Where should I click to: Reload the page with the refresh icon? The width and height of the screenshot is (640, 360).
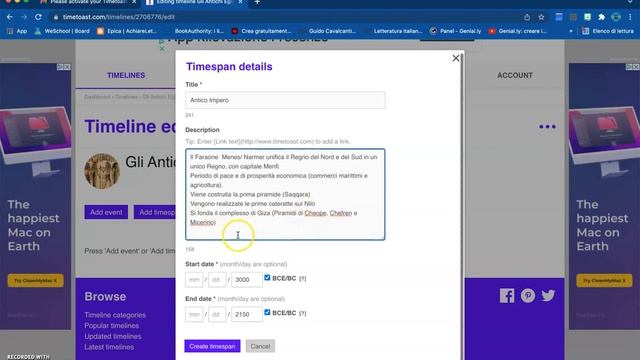point(38,17)
